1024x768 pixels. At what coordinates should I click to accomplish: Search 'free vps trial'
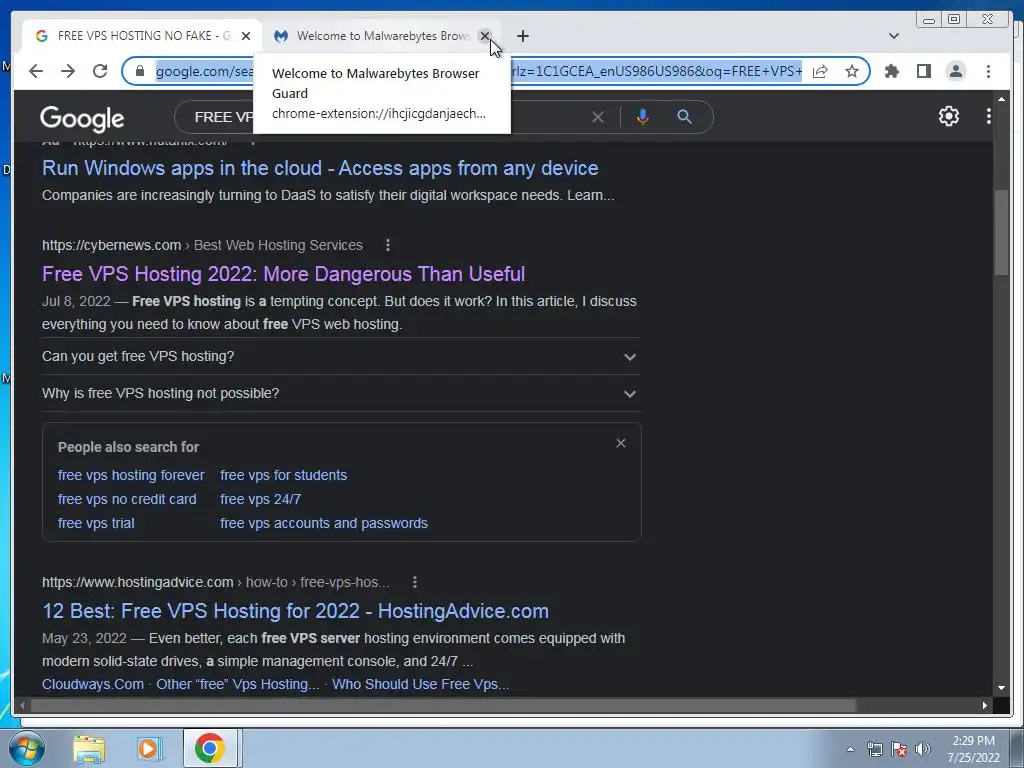(96, 523)
